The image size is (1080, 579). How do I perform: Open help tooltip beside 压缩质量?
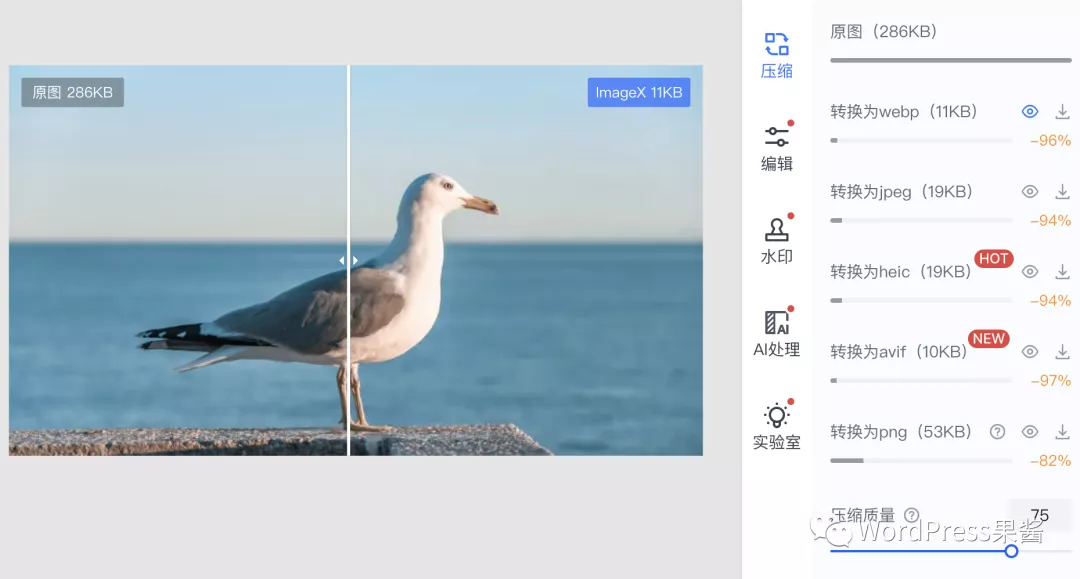[x=911, y=515]
